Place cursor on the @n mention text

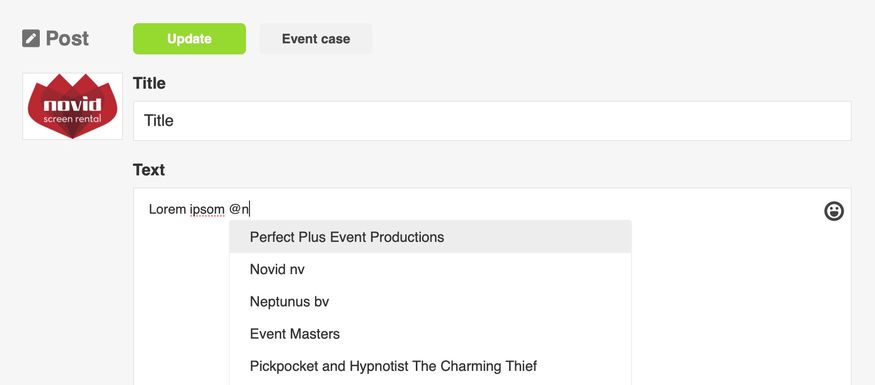pos(239,209)
